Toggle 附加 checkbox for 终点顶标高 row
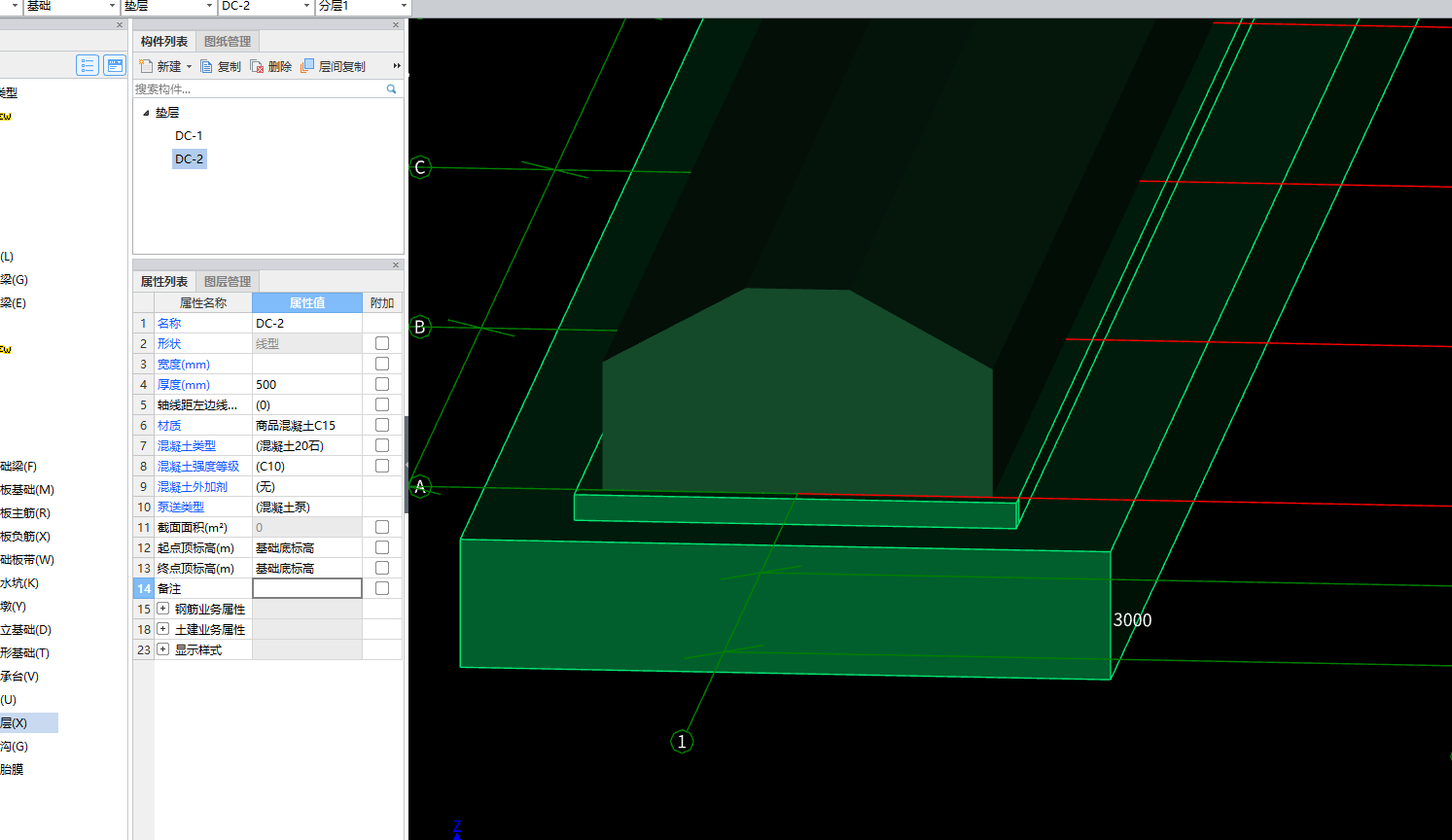Screen dimensions: 1452x840 [x=382, y=568]
